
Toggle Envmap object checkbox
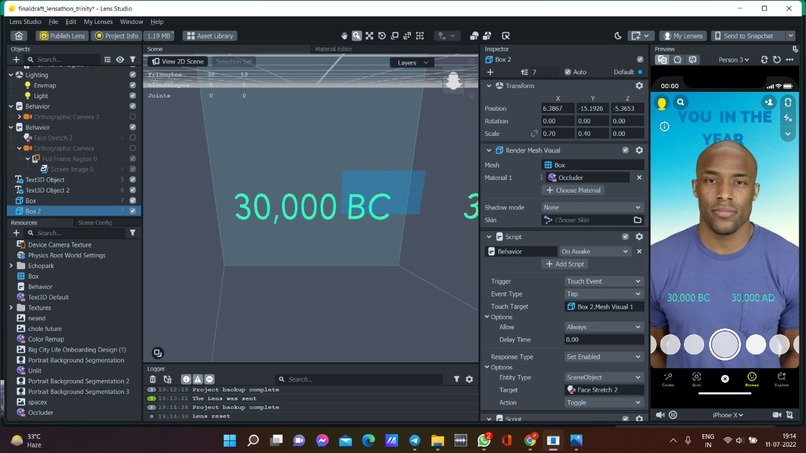point(133,85)
